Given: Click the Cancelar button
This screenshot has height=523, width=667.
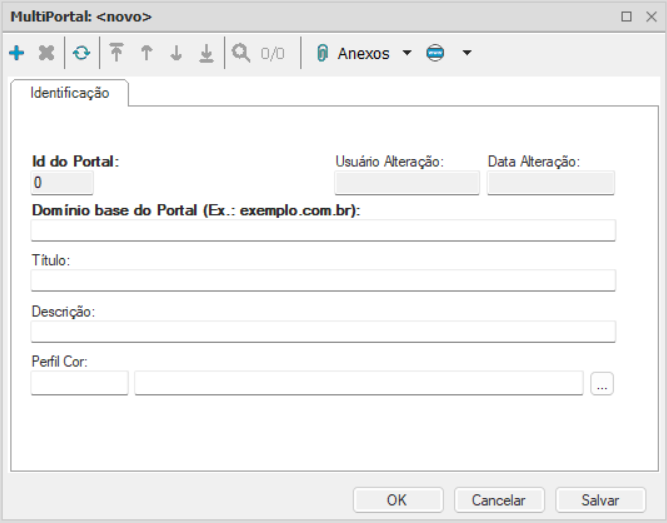Looking at the screenshot, I should 499,500.
